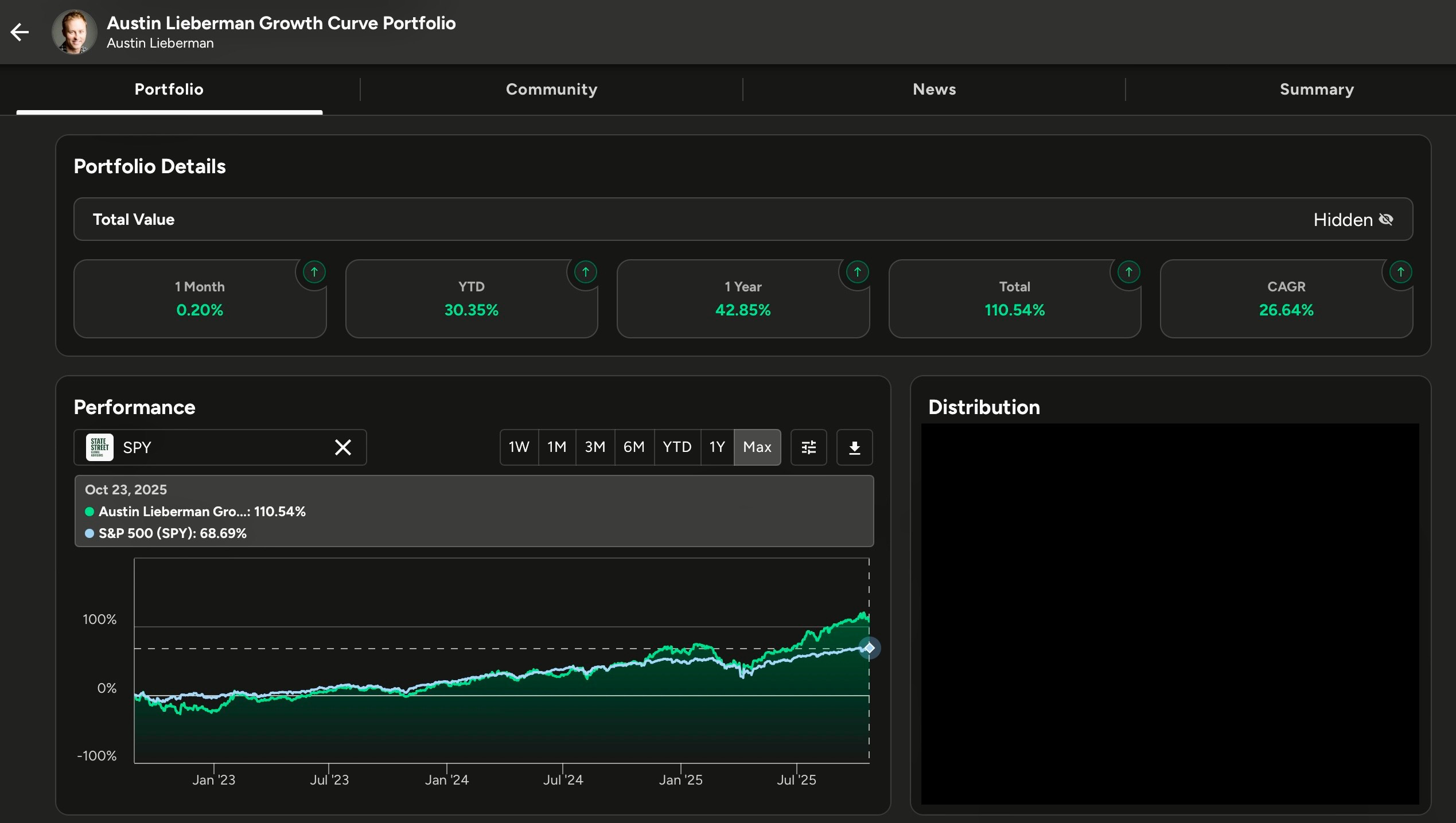Click Austin Lieberman's profile avatar
Screen dimensions: 1456x823
(x=74, y=32)
